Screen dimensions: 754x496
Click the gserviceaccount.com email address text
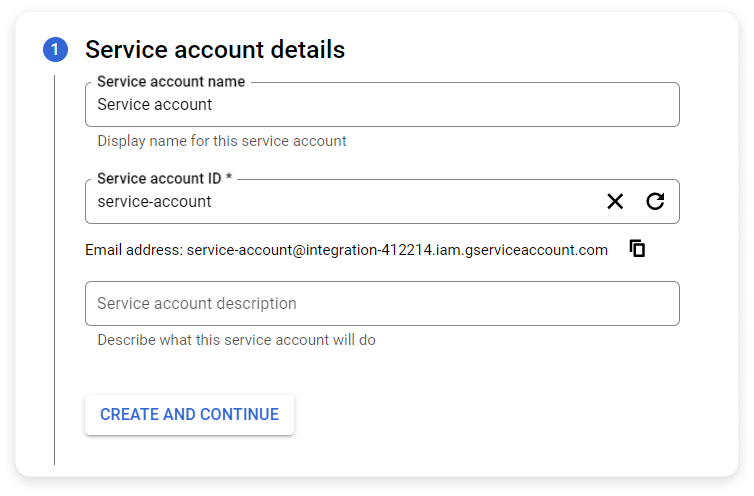[x=397, y=250]
